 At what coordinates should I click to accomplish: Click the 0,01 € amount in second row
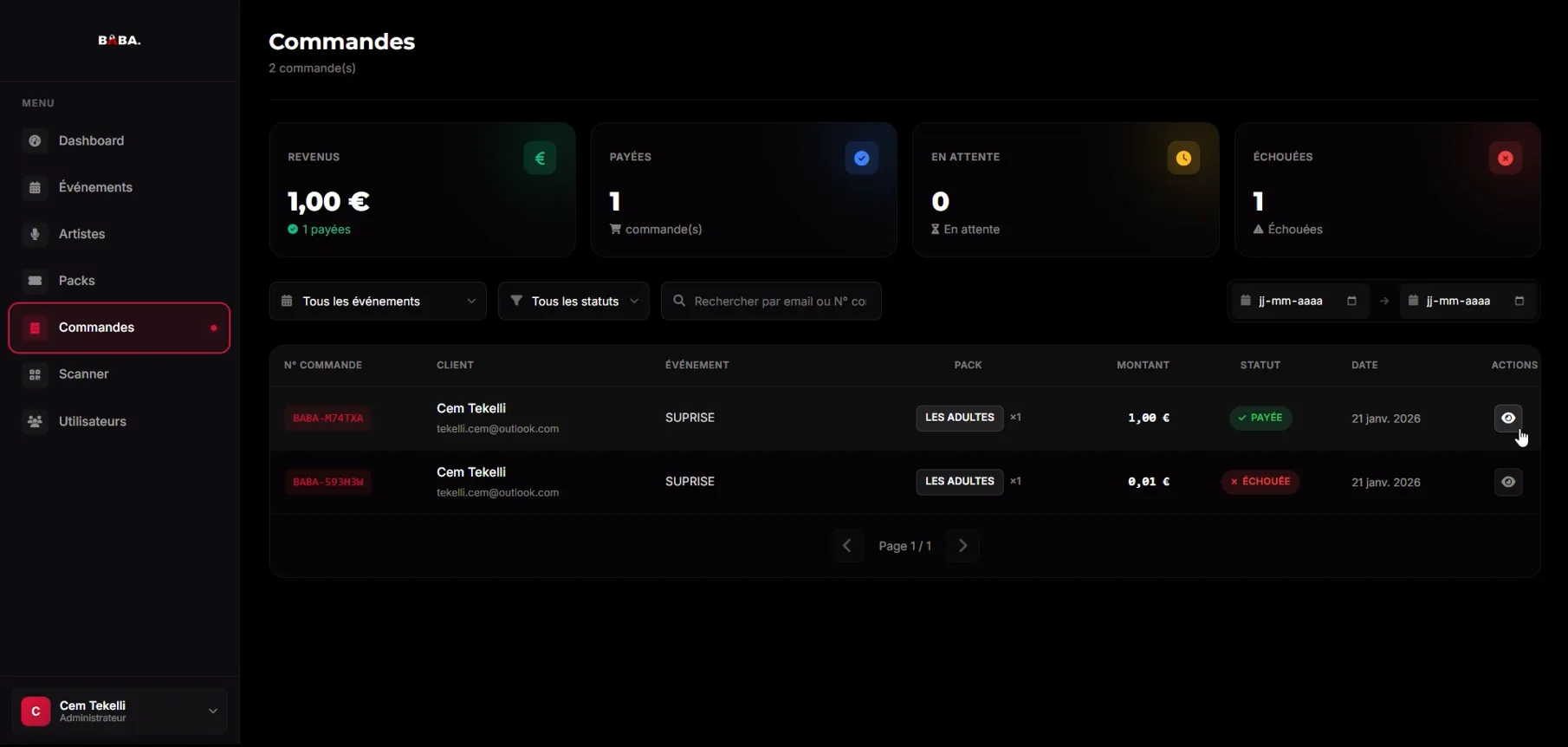pyautogui.click(x=1149, y=482)
